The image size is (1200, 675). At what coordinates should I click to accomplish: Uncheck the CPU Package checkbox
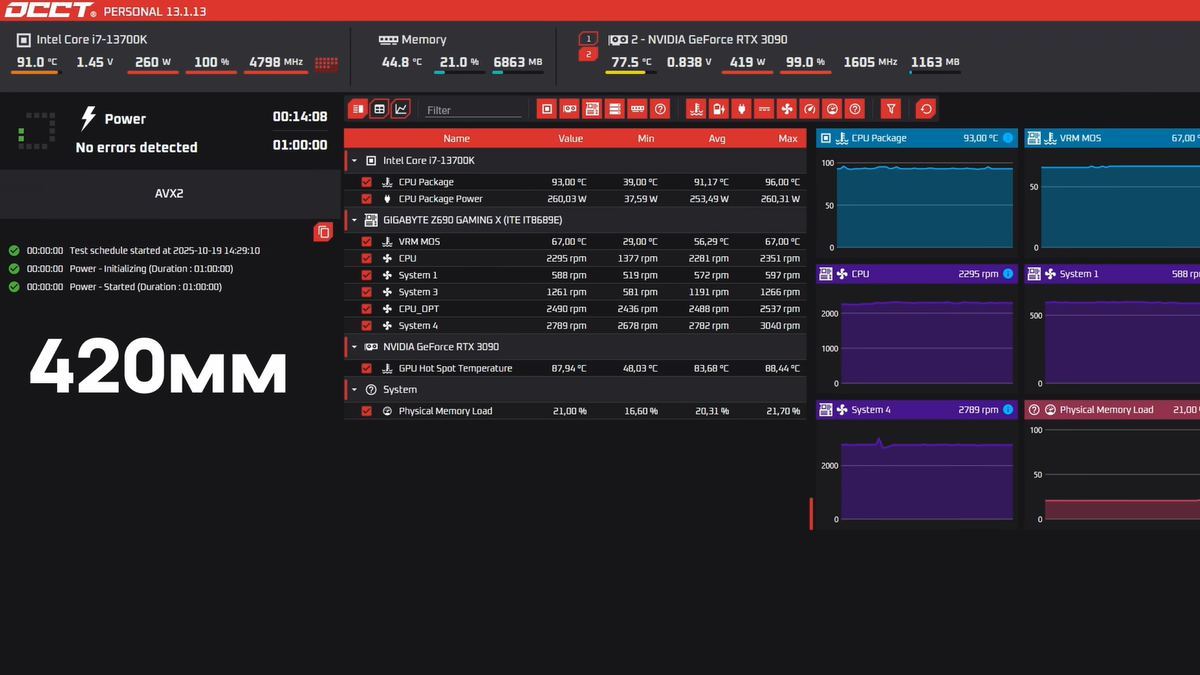click(366, 182)
